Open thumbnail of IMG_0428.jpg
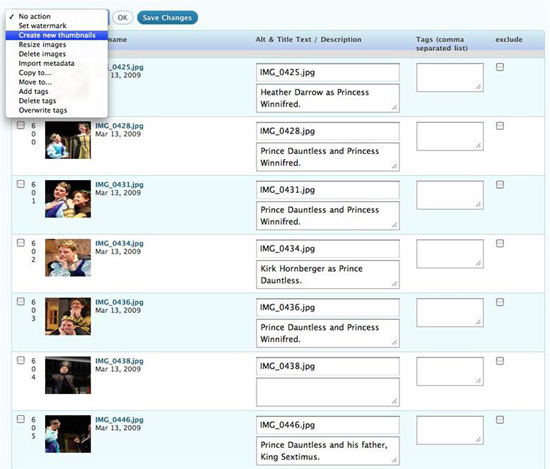 point(68,140)
